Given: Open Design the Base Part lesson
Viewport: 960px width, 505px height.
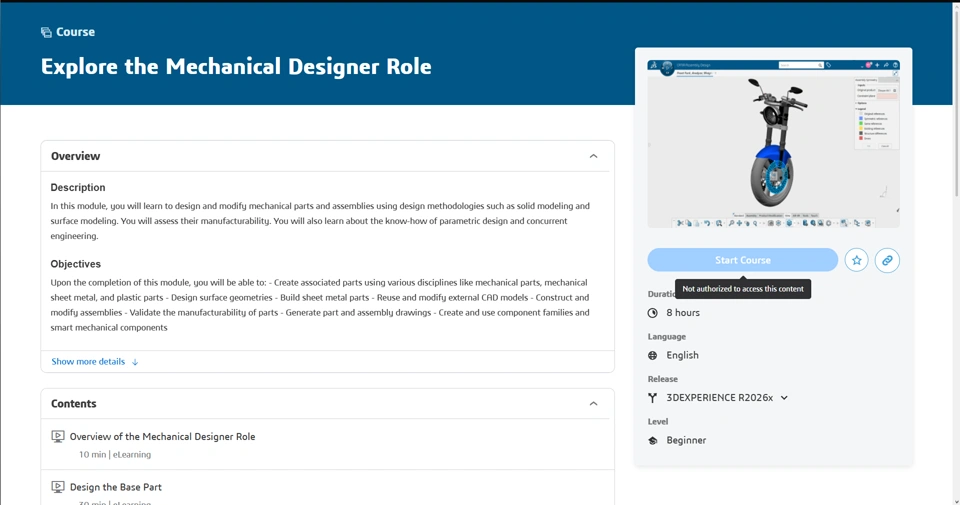Looking at the screenshot, I should pos(116,487).
